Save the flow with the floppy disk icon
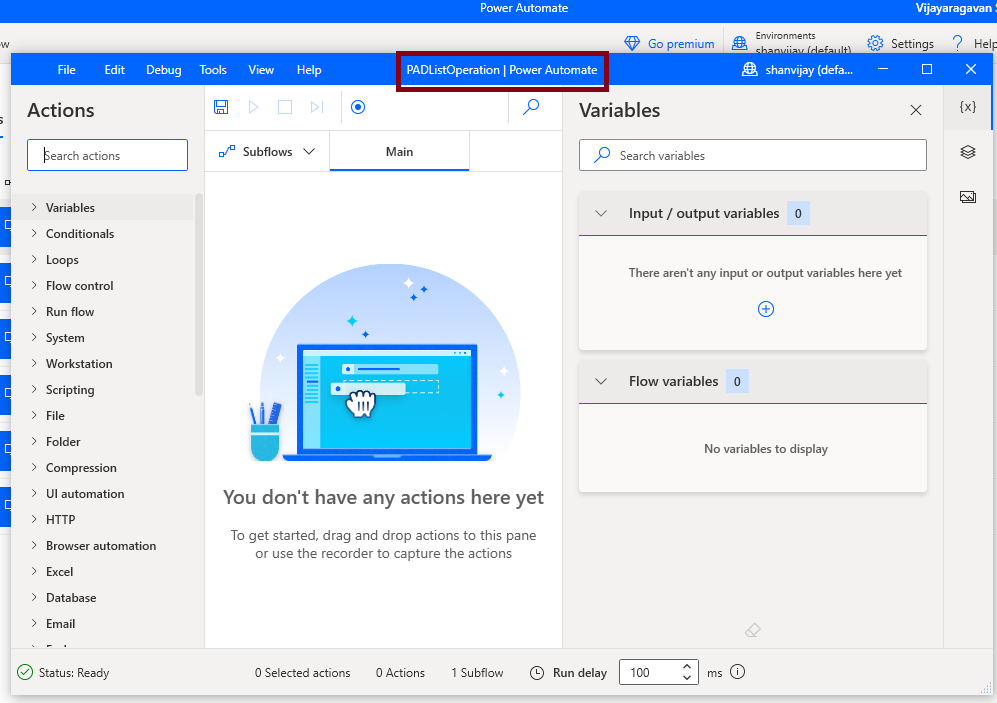Screen dimensions: 997x703 [x=221, y=107]
